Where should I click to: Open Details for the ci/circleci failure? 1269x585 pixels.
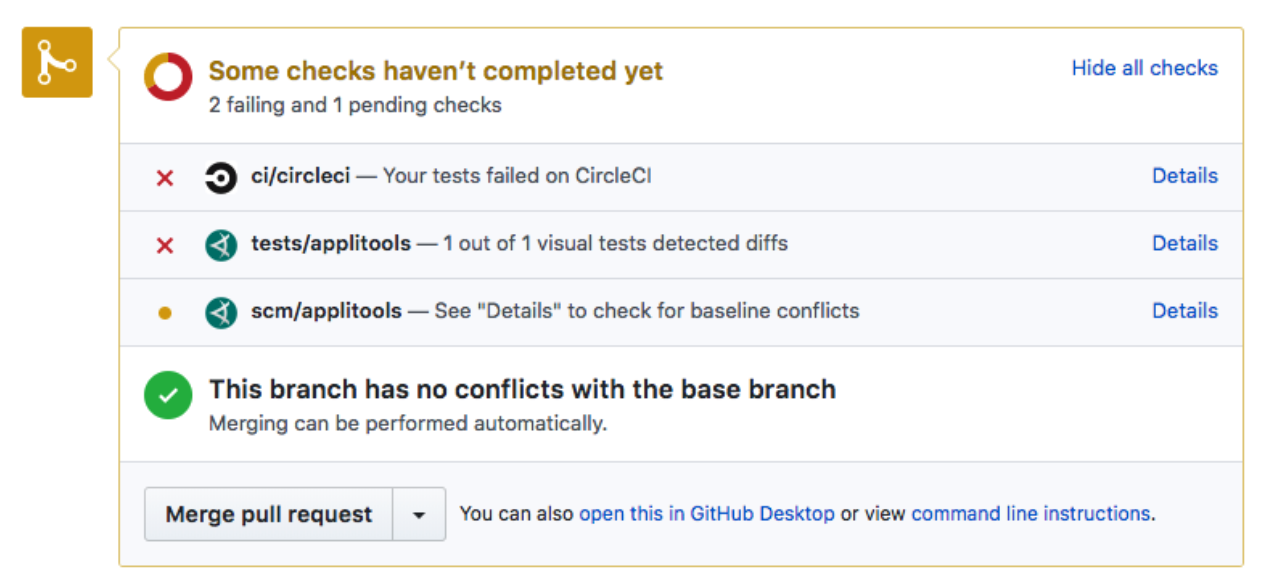(1184, 176)
